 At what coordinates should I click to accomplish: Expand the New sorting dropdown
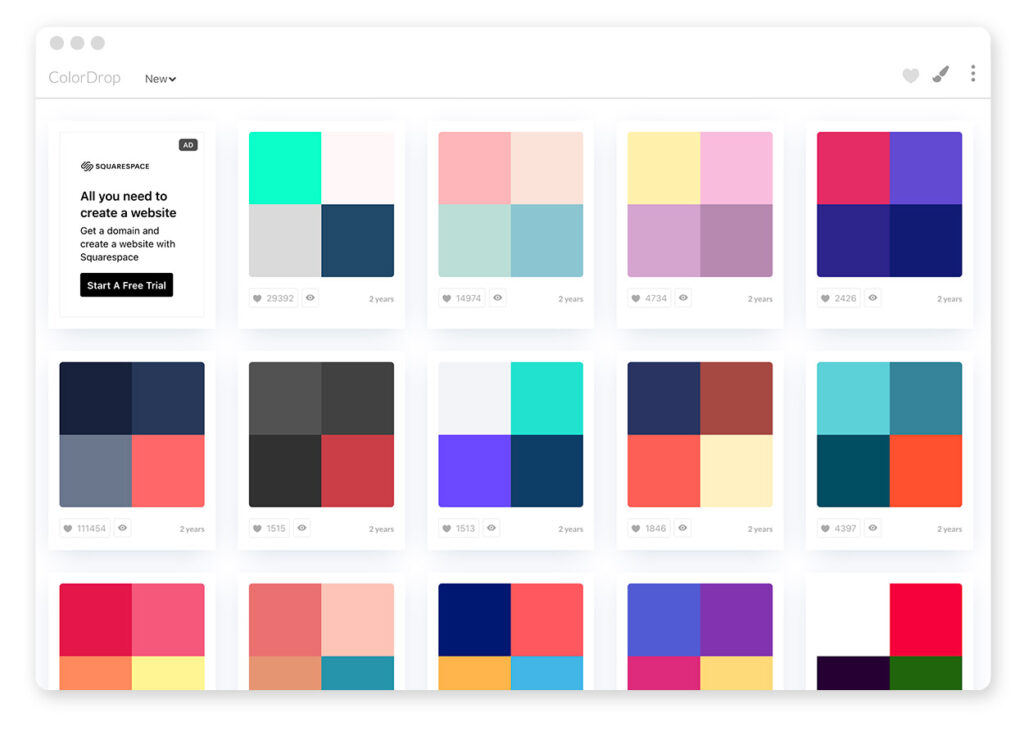point(160,79)
